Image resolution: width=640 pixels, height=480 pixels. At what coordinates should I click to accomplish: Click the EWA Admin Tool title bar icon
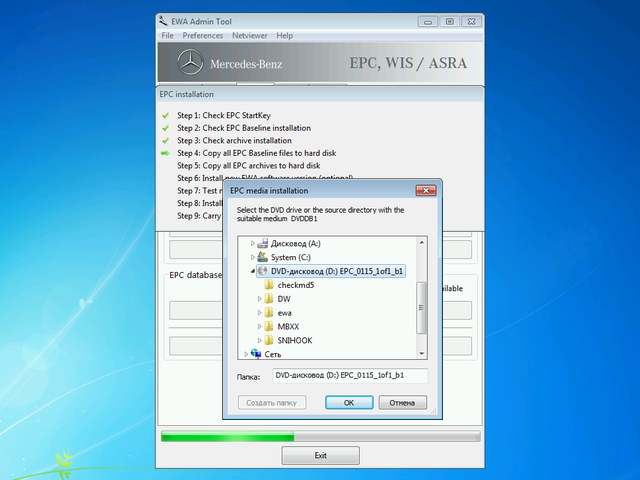(x=163, y=21)
